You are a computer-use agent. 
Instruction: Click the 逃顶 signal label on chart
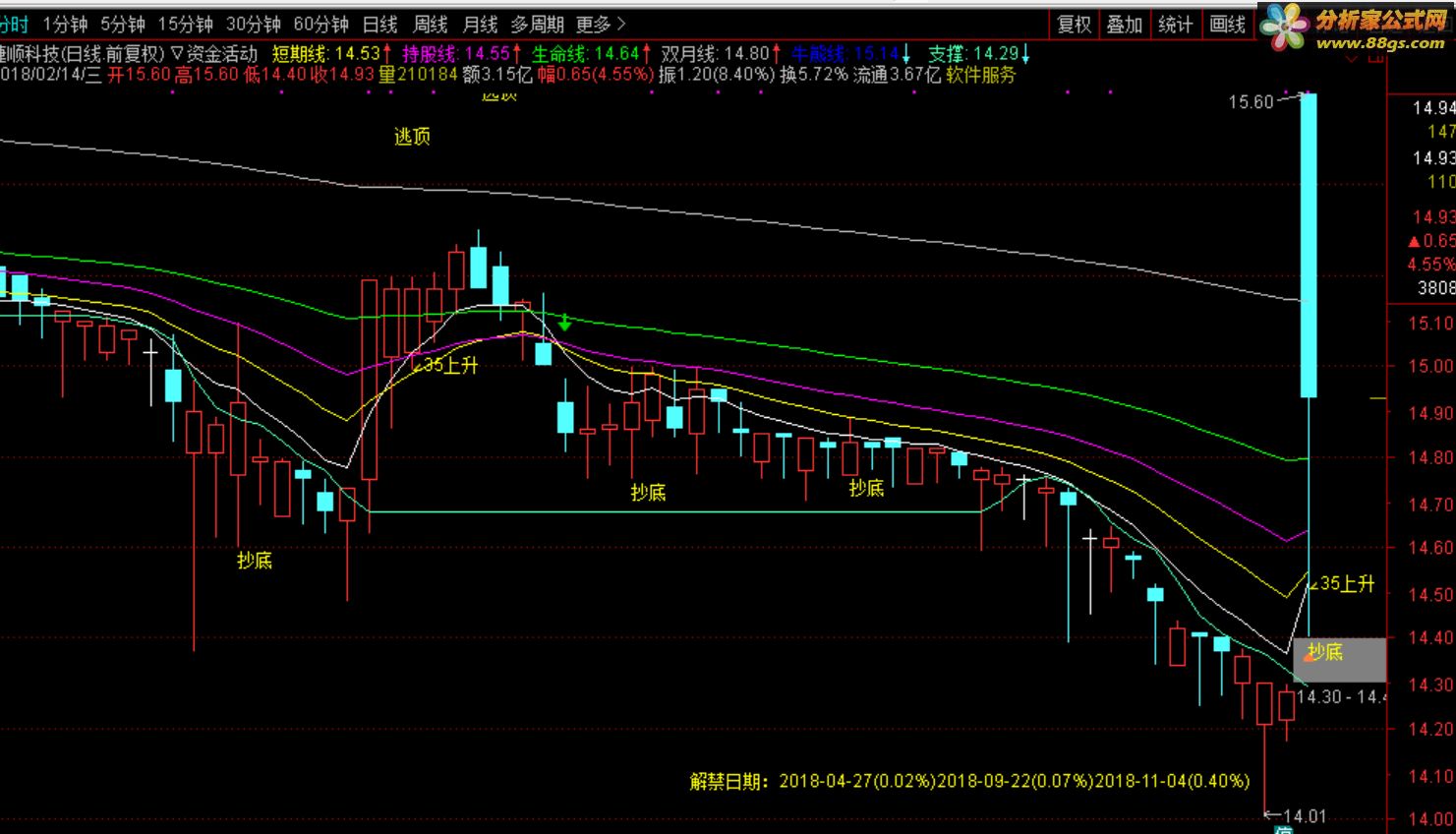coord(412,137)
